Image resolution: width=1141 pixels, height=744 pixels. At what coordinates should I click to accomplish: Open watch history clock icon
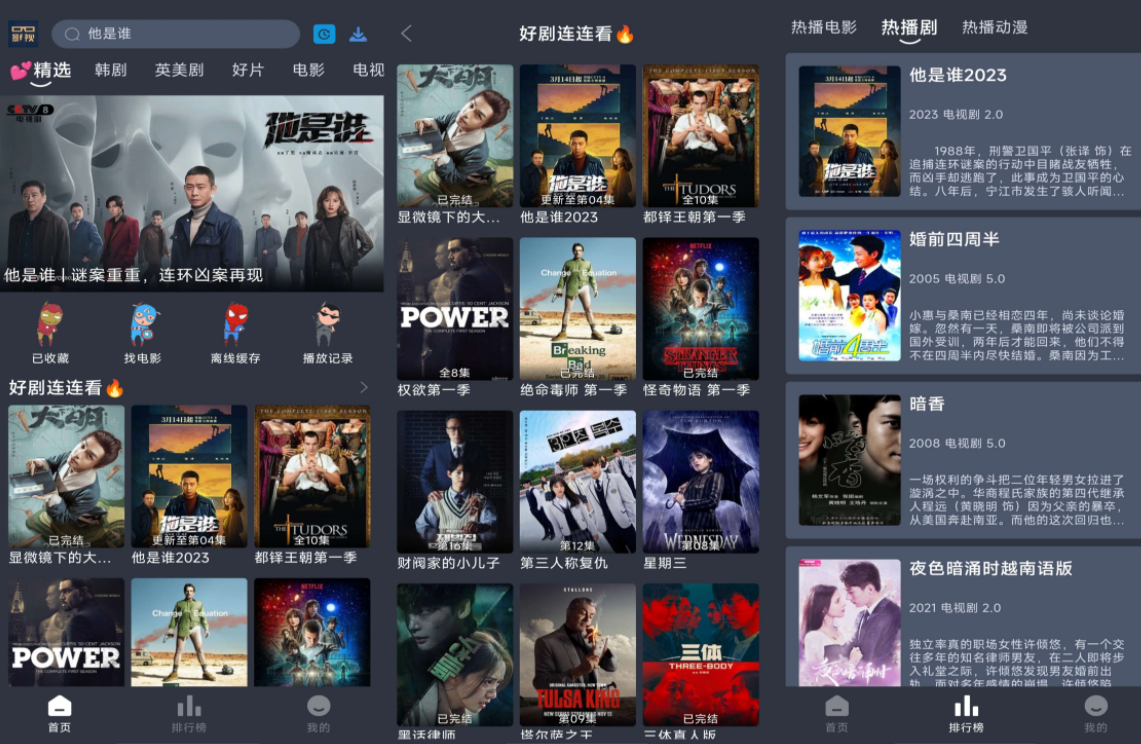pyautogui.click(x=324, y=33)
